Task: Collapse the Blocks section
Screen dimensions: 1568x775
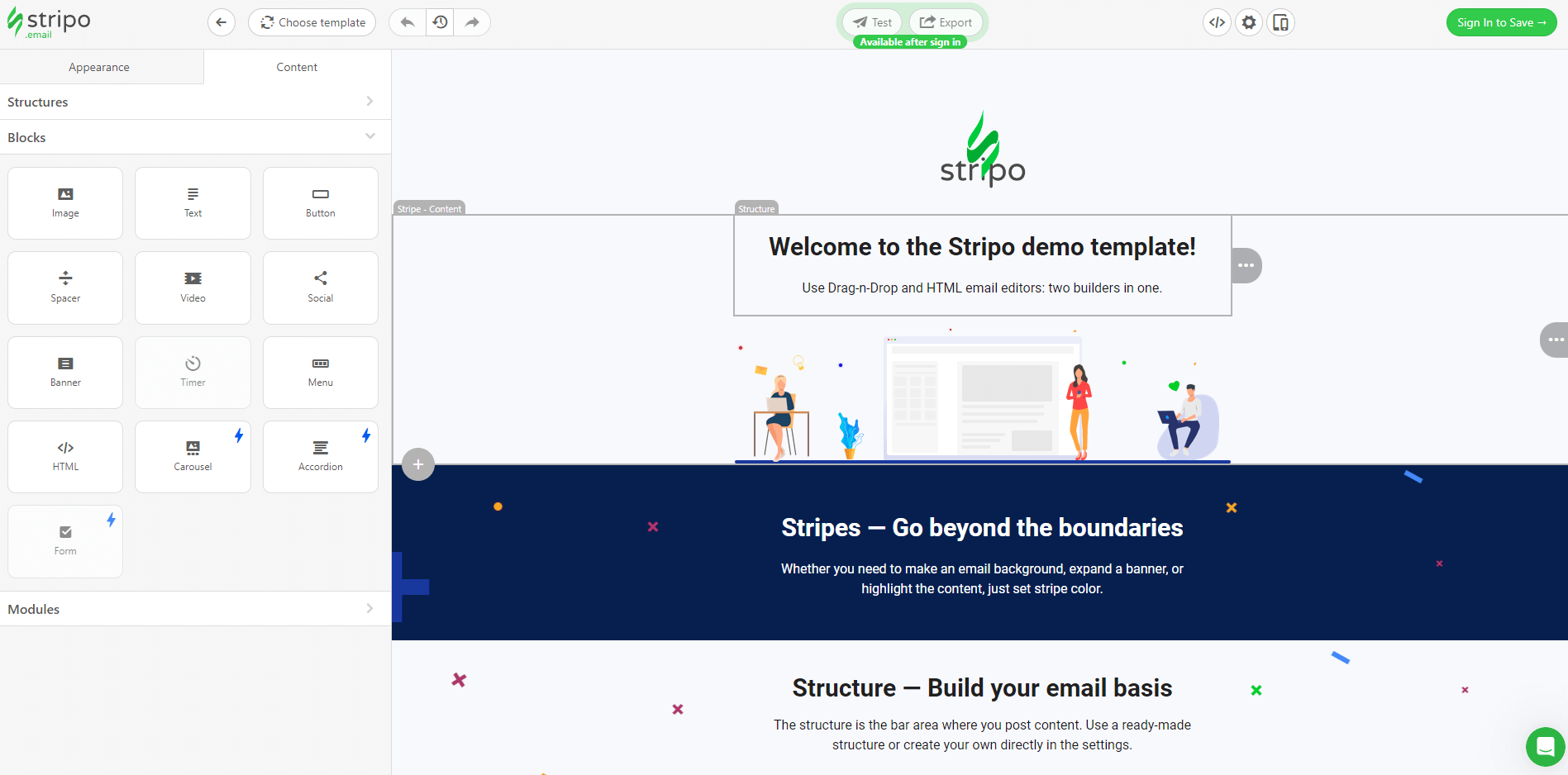Action: pyautogui.click(x=195, y=137)
